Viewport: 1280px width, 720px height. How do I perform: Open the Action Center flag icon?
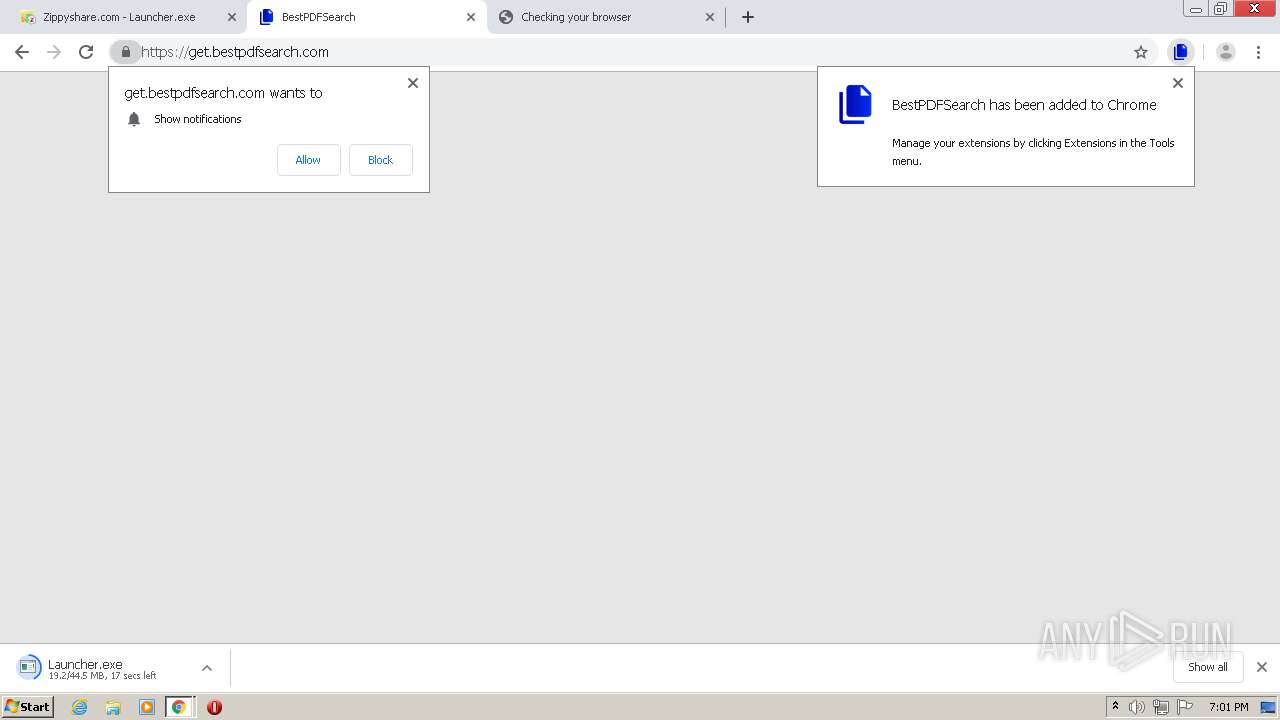coord(1185,707)
